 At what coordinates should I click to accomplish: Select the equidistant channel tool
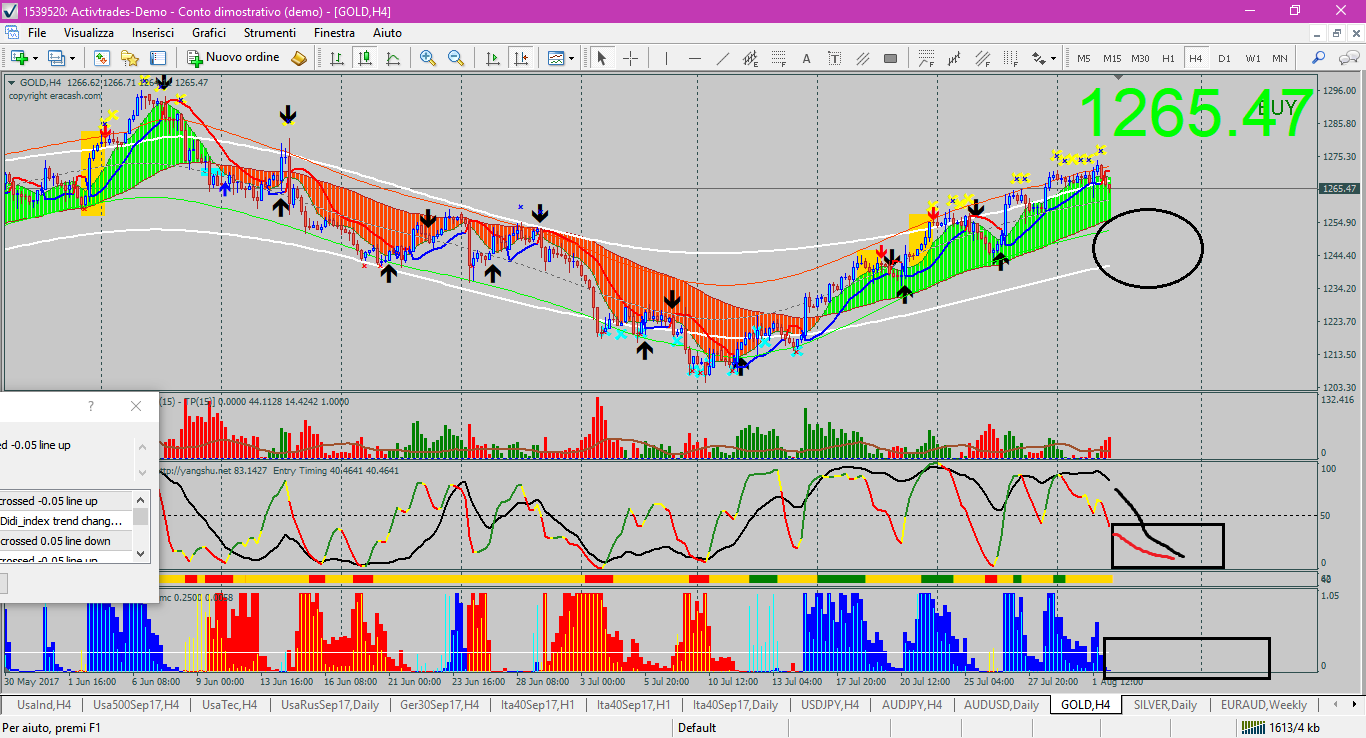coord(750,58)
